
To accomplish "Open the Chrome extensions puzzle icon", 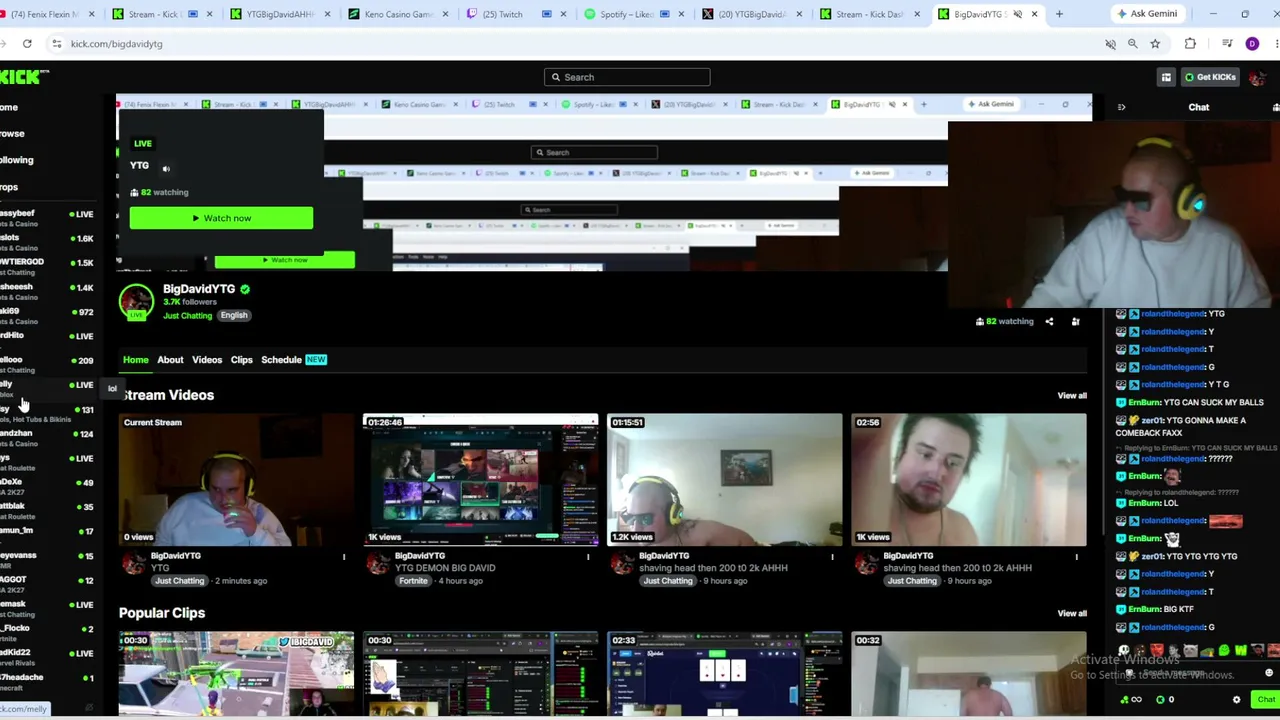I will tap(1190, 44).
